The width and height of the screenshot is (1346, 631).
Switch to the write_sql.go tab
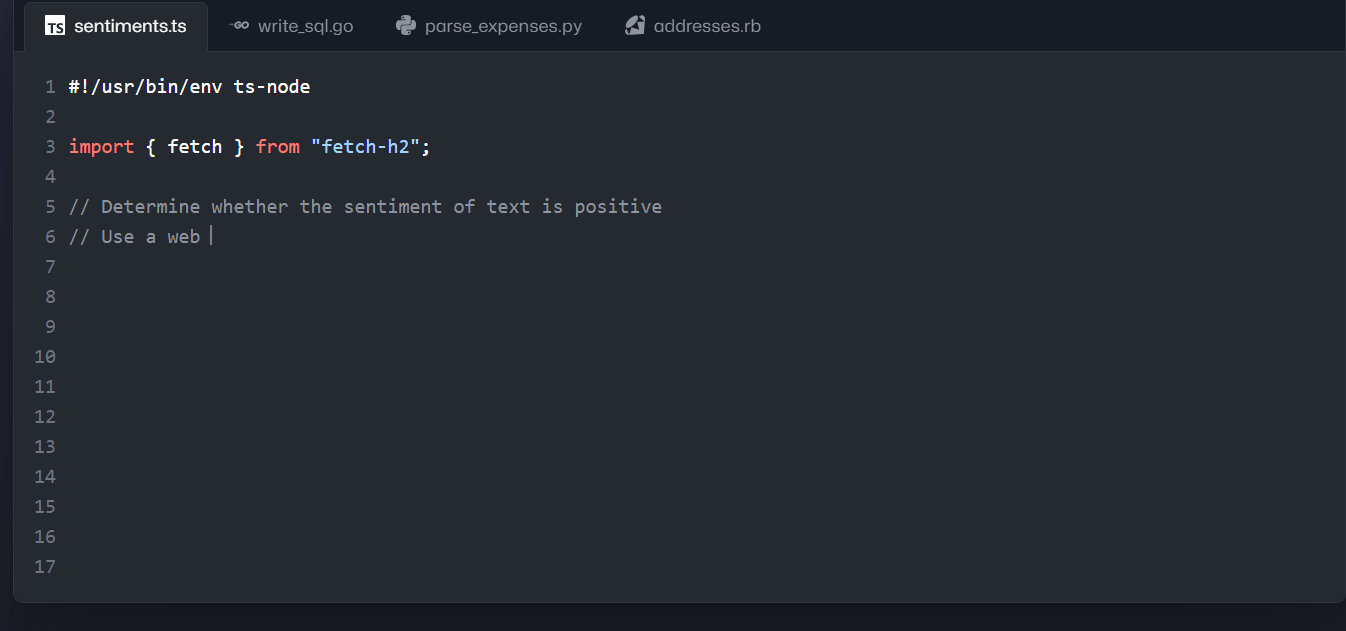(x=304, y=26)
